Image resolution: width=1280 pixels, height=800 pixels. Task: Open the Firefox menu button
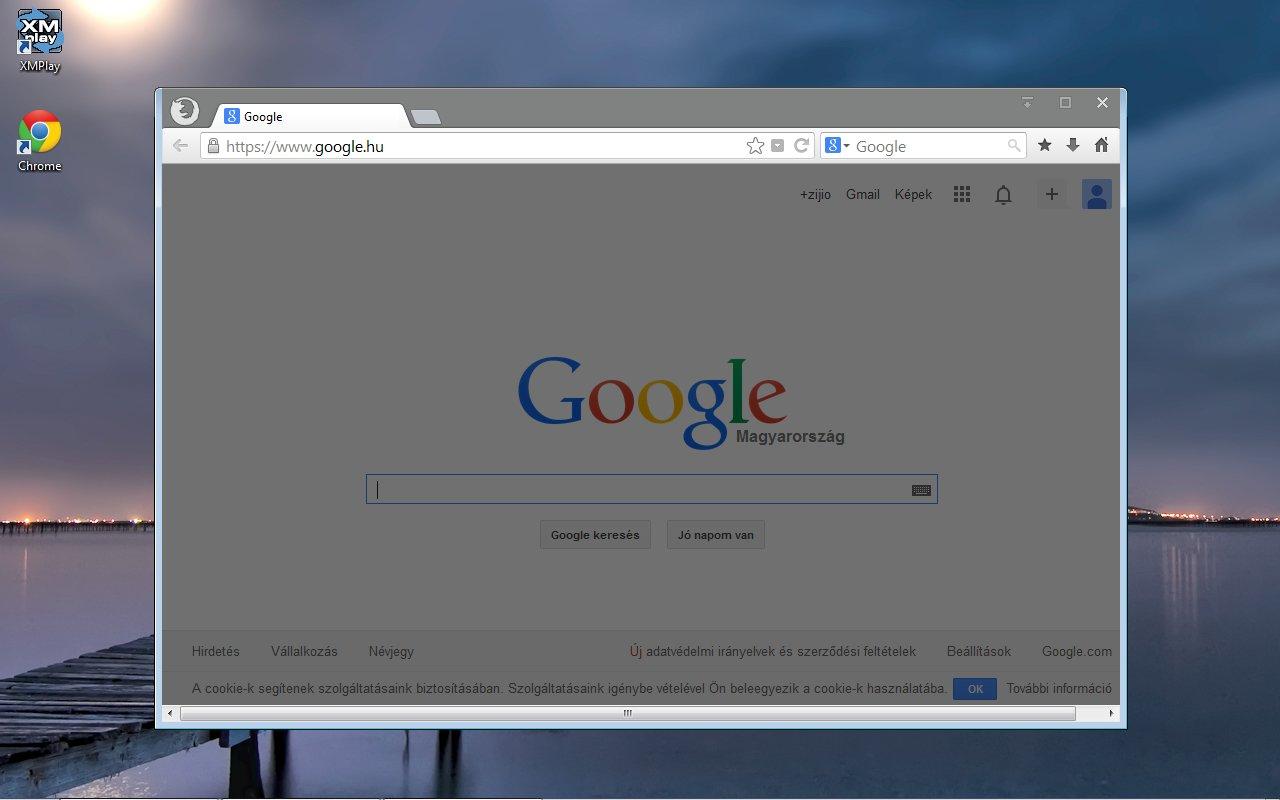(185, 110)
